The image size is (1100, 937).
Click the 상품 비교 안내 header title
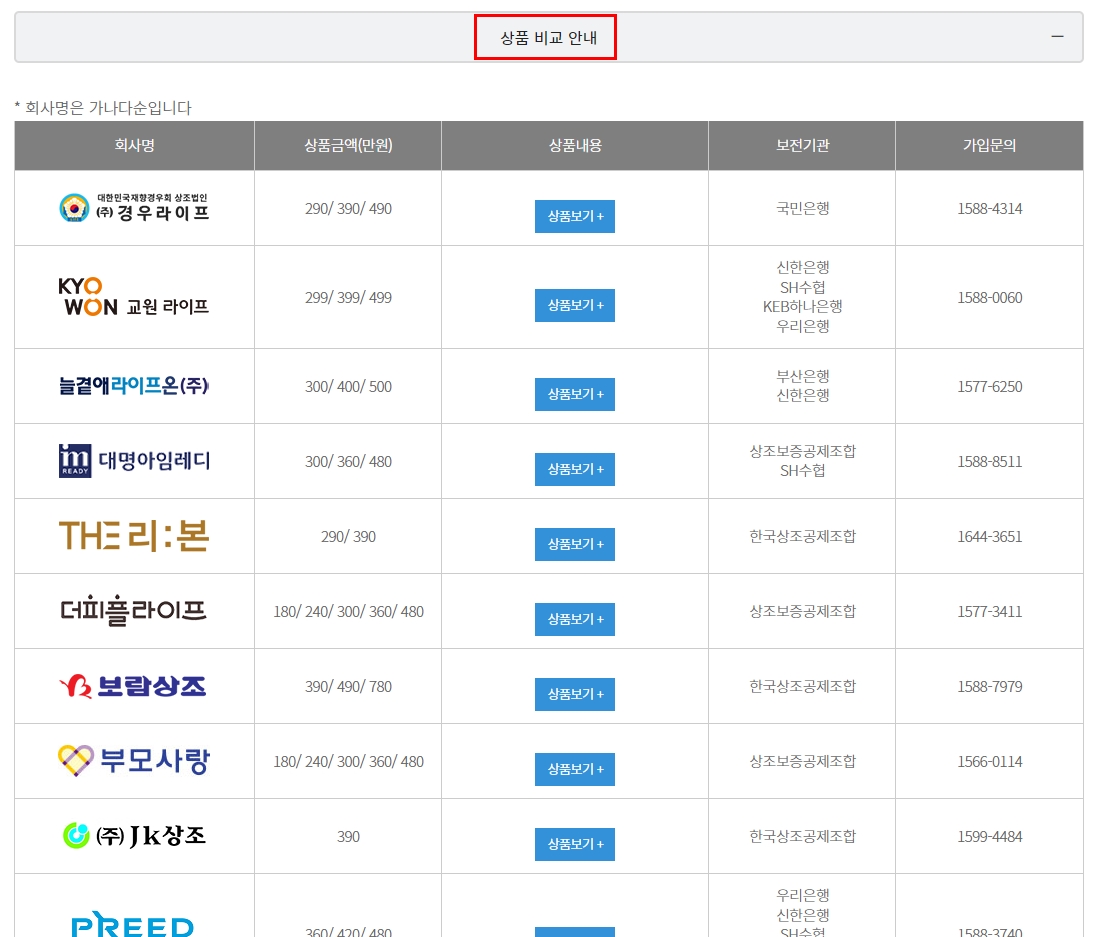[548, 38]
